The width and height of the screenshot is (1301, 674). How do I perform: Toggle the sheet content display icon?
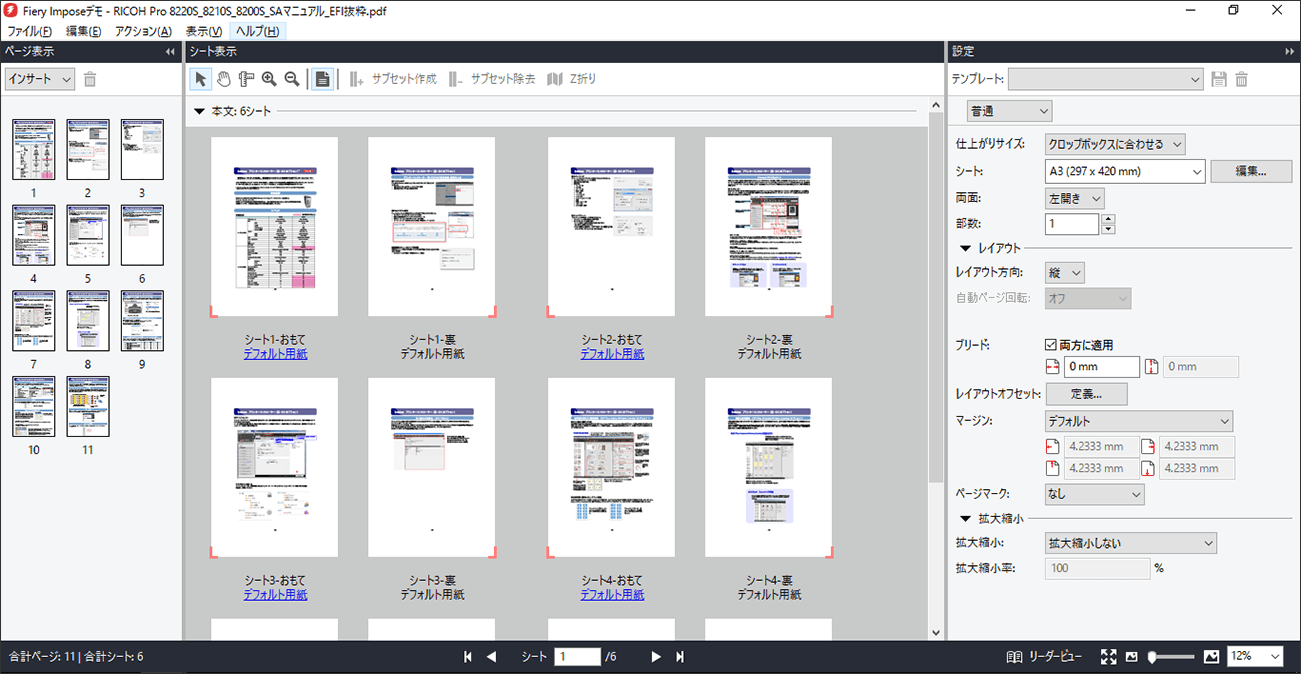point(322,79)
